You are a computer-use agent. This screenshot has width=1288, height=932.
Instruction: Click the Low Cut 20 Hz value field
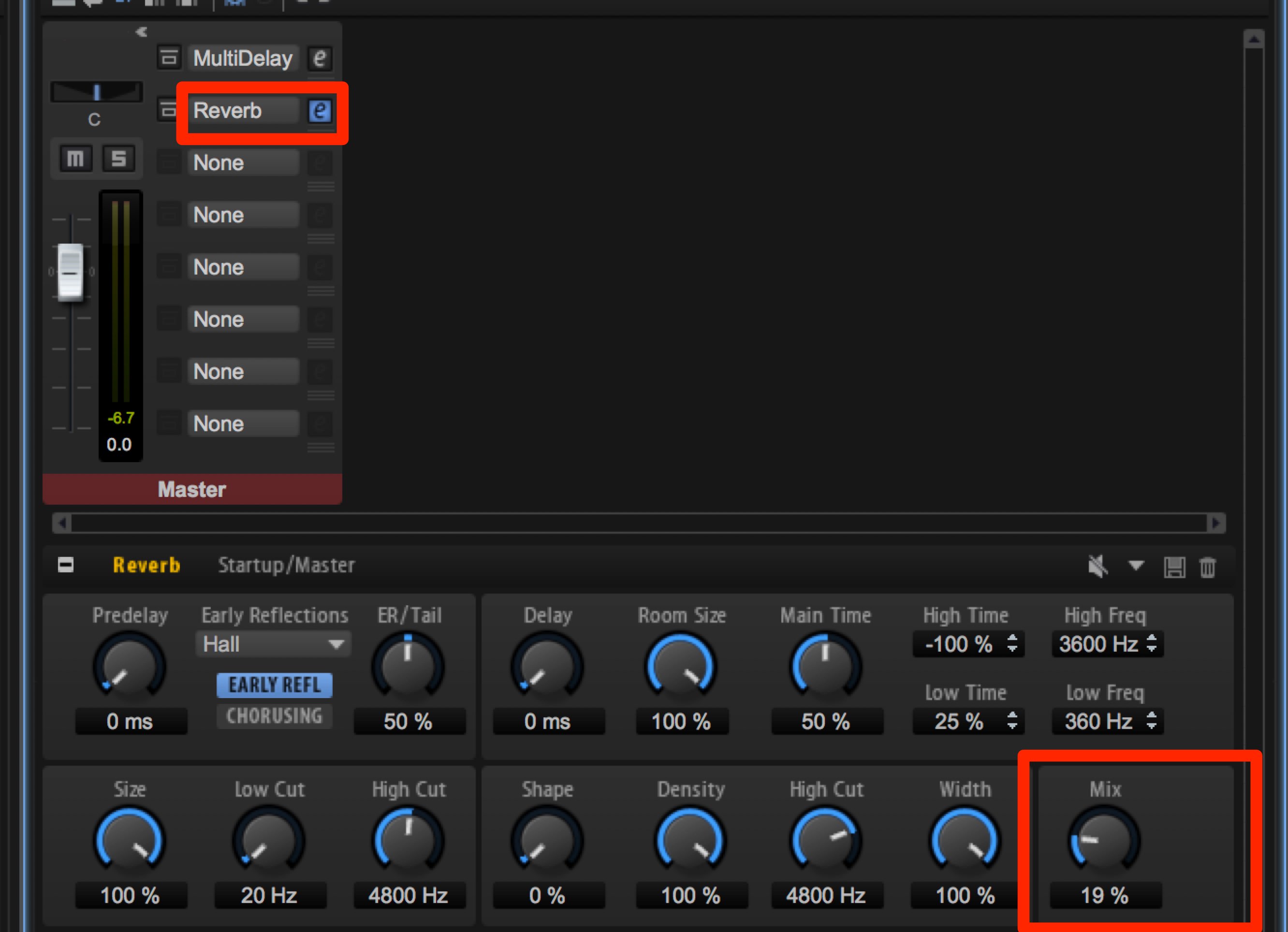[x=270, y=896]
